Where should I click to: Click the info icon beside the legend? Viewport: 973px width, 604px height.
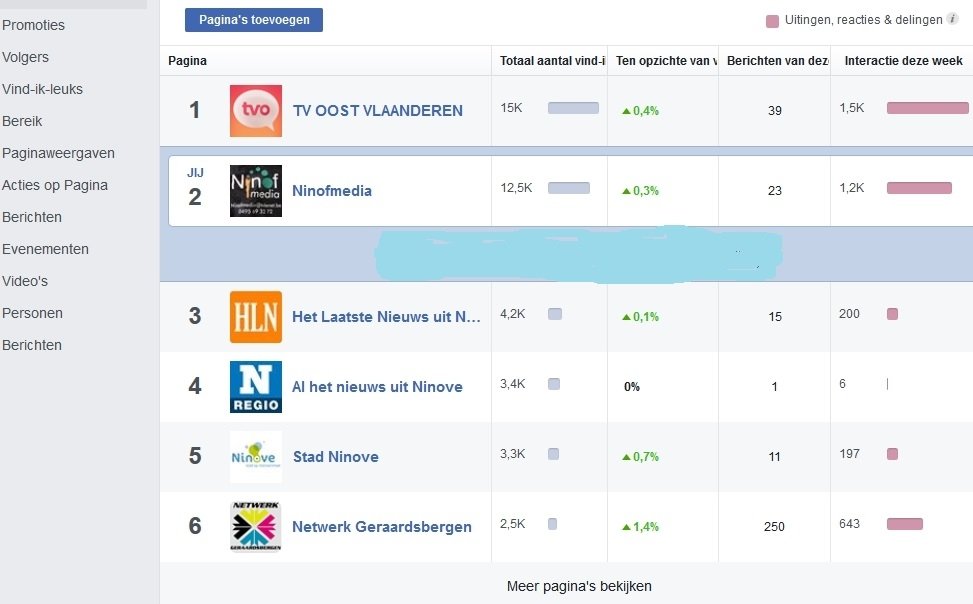tap(952, 19)
